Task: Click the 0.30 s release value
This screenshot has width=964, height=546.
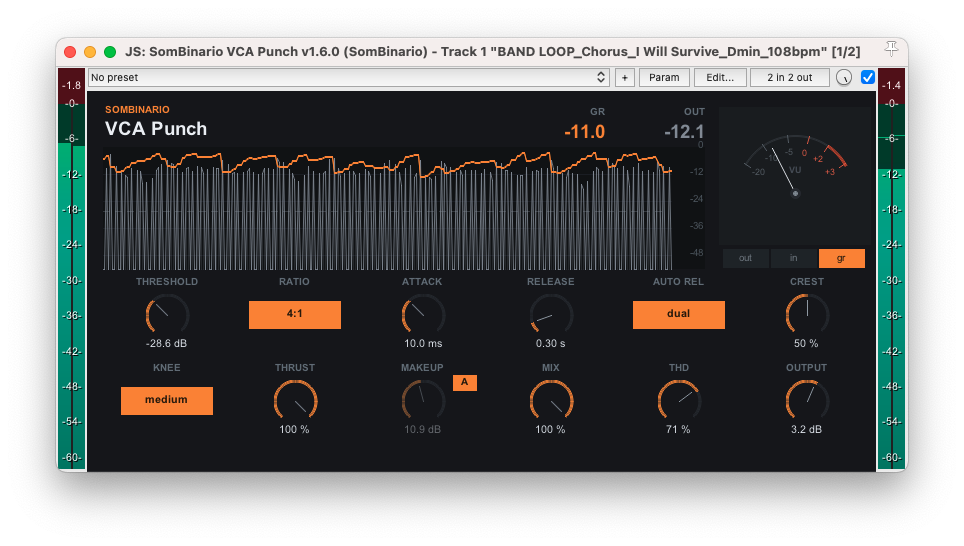Action: (550, 344)
